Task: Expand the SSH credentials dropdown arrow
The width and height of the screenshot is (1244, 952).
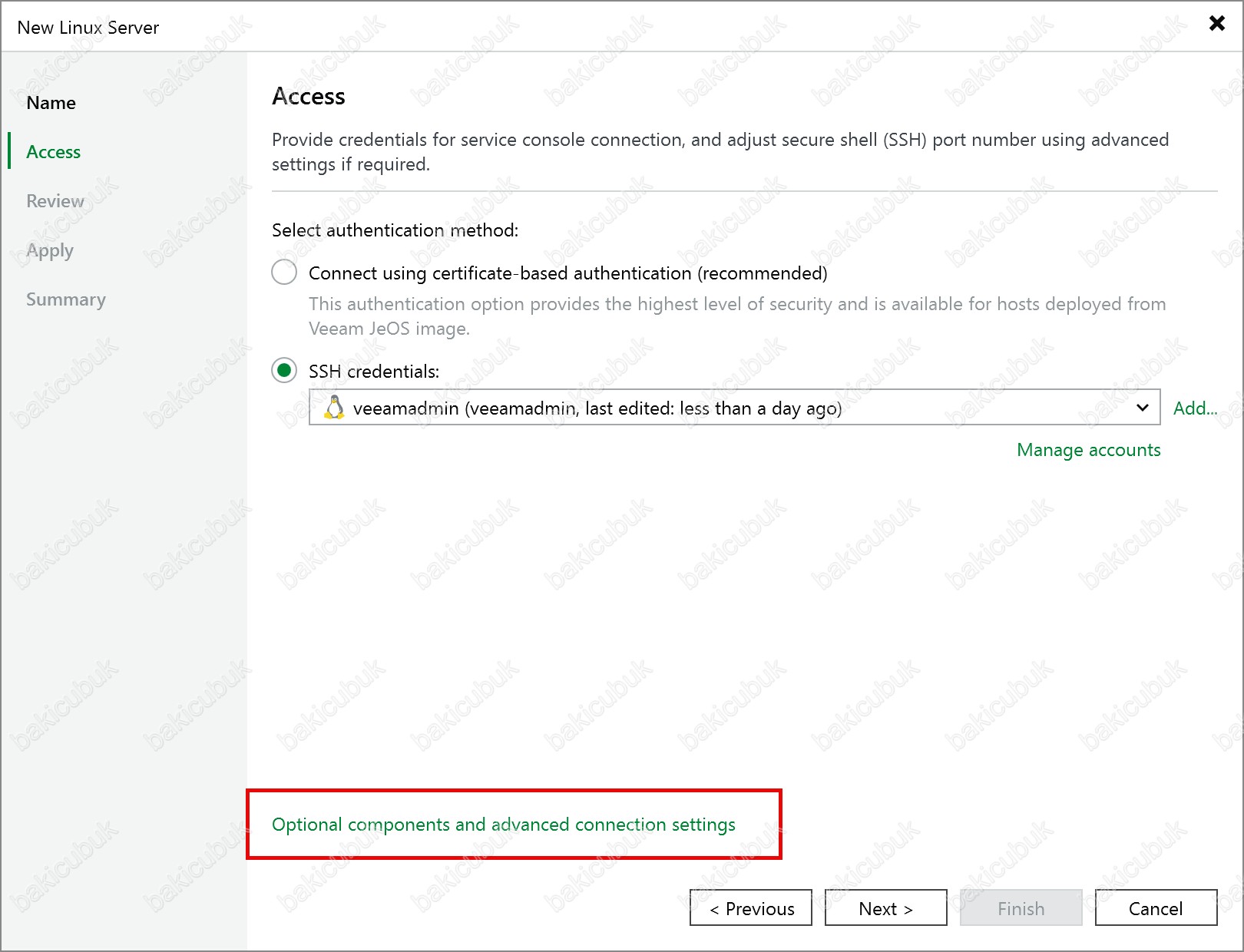Action: point(1142,408)
